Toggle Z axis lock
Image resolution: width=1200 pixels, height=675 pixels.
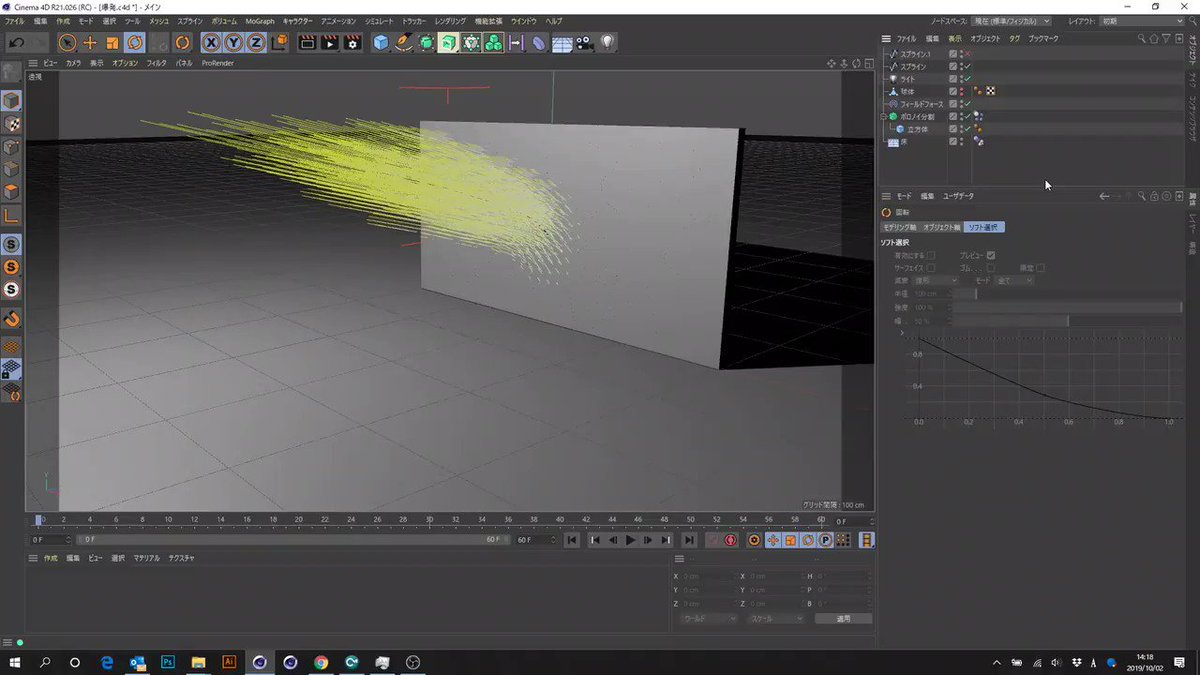tap(256, 43)
